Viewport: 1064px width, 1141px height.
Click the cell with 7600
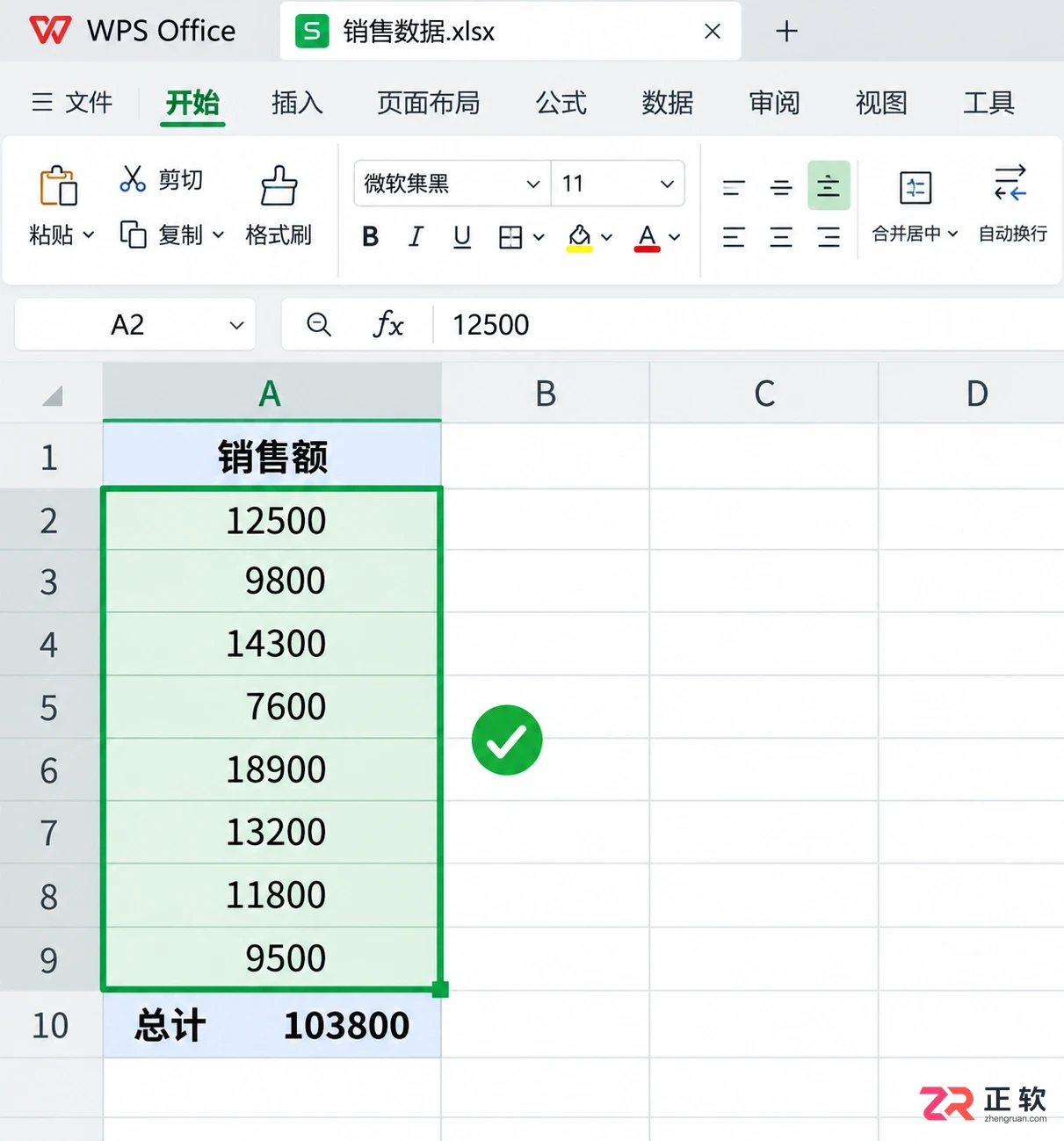(272, 707)
